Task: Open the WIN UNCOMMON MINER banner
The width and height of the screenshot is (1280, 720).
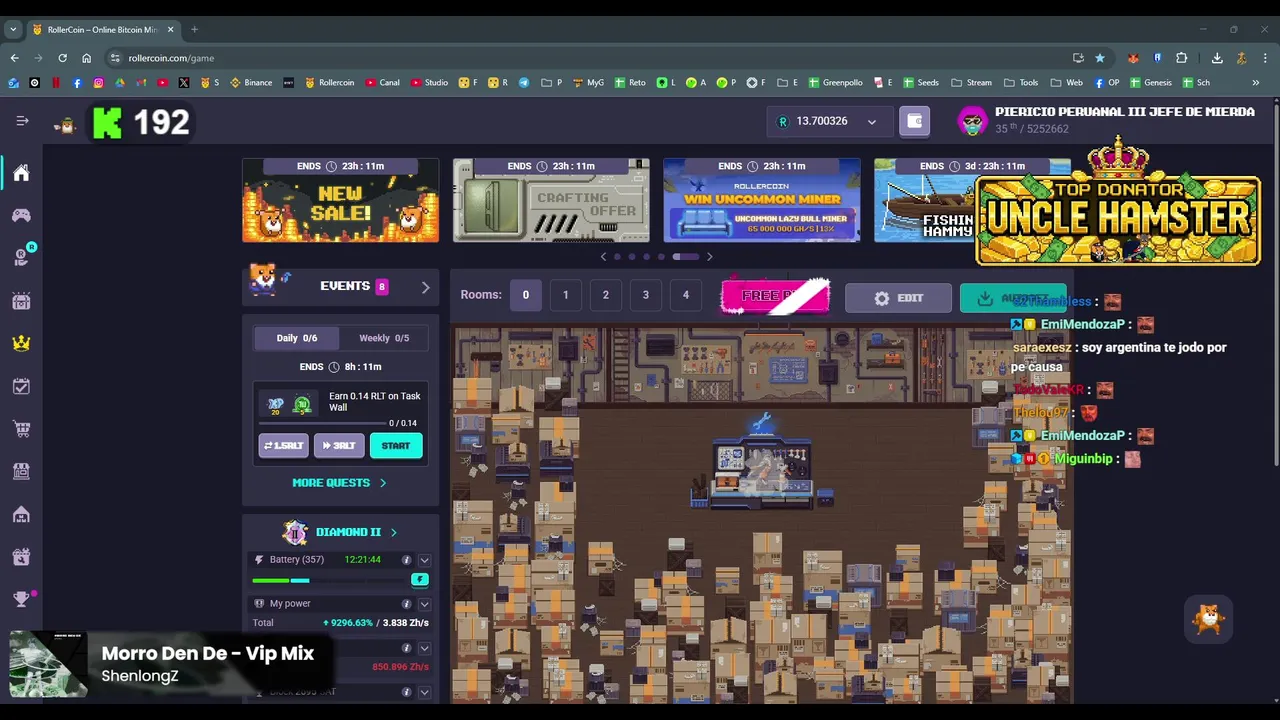Action: pos(762,200)
